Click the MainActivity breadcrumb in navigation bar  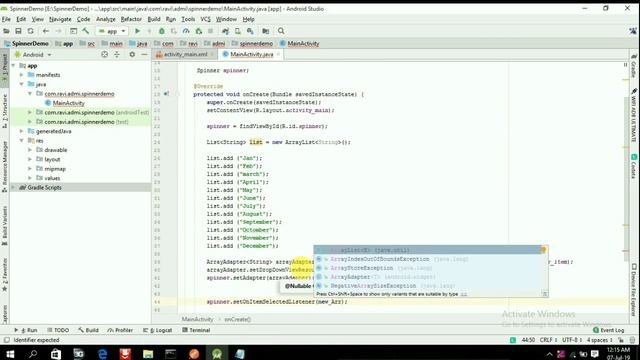tap(300, 44)
